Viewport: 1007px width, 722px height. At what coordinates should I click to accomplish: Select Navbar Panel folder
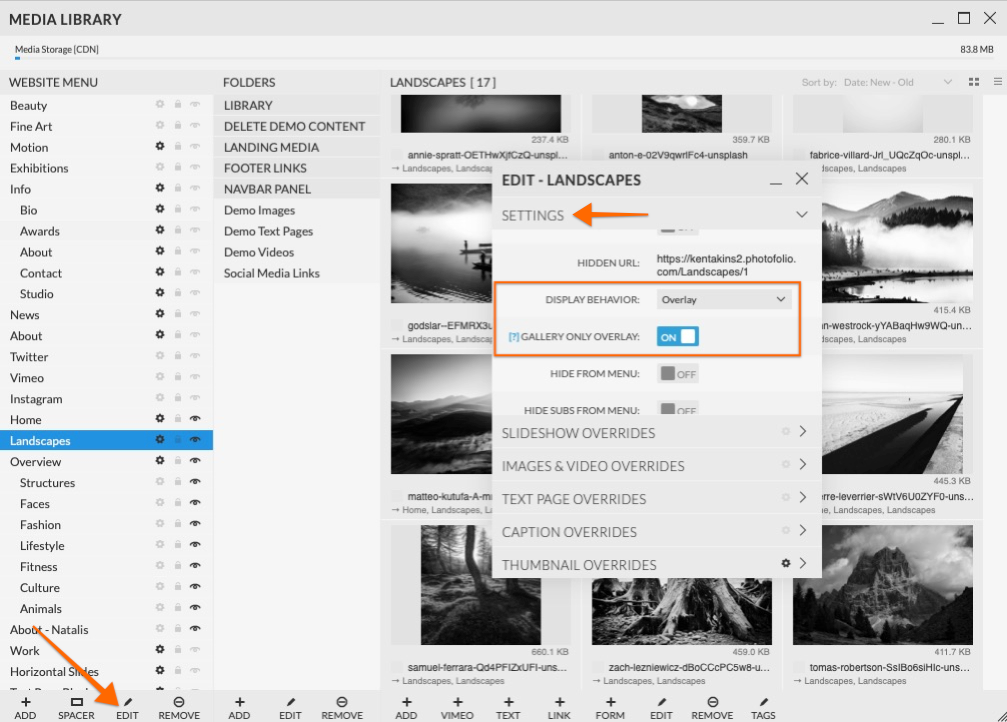[x=297, y=189]
